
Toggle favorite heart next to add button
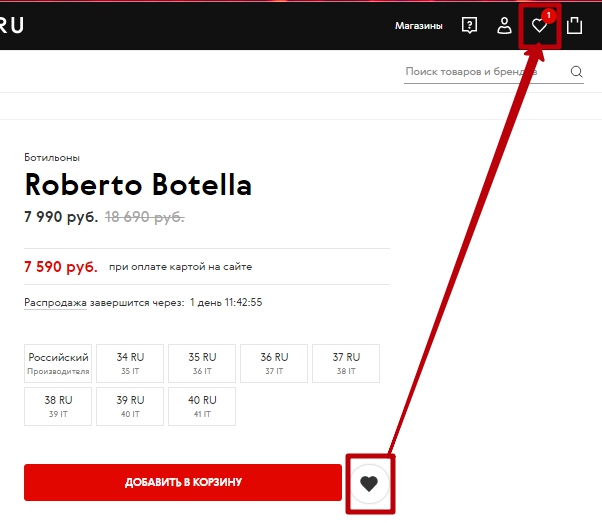click(x=369, y=483)
